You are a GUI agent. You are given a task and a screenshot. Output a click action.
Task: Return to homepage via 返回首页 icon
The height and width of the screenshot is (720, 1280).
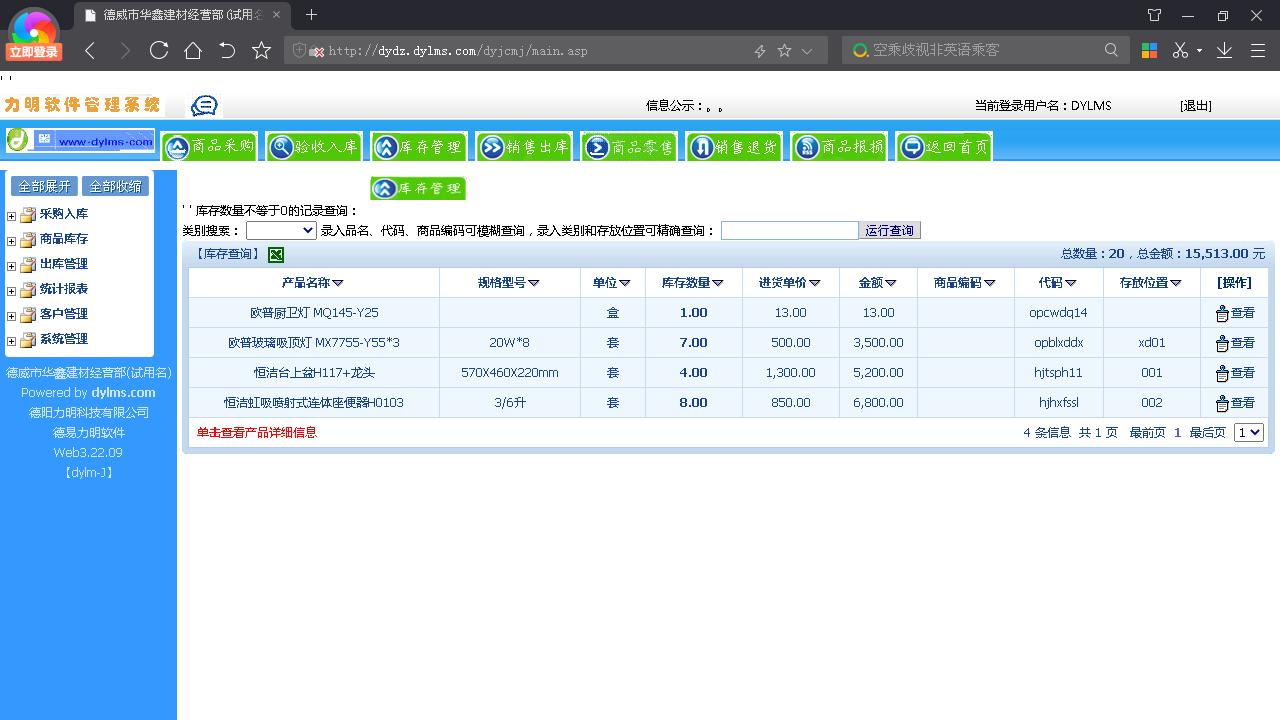[x=942, y=146]
